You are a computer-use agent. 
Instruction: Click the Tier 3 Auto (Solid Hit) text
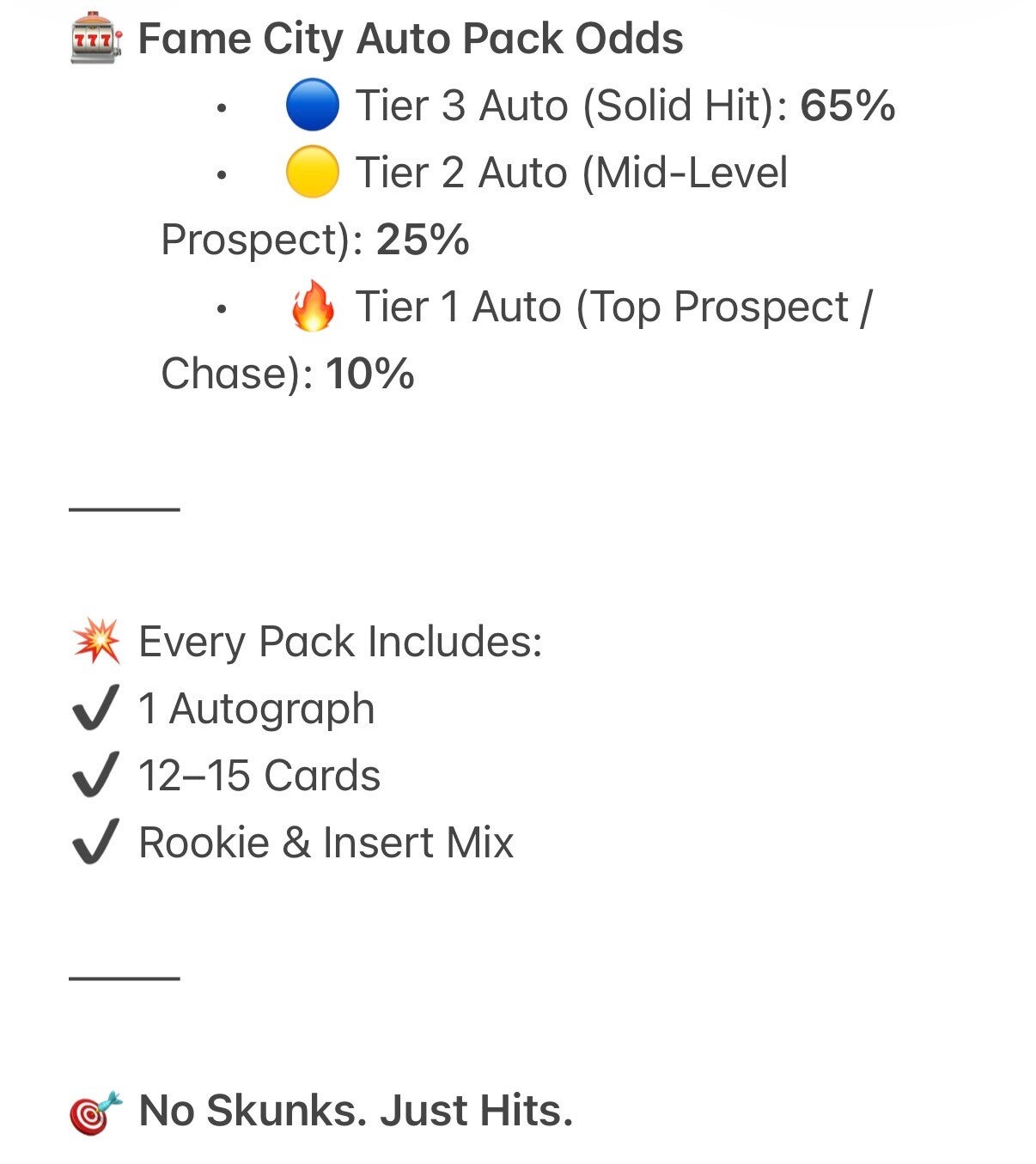tap(571, 106)
